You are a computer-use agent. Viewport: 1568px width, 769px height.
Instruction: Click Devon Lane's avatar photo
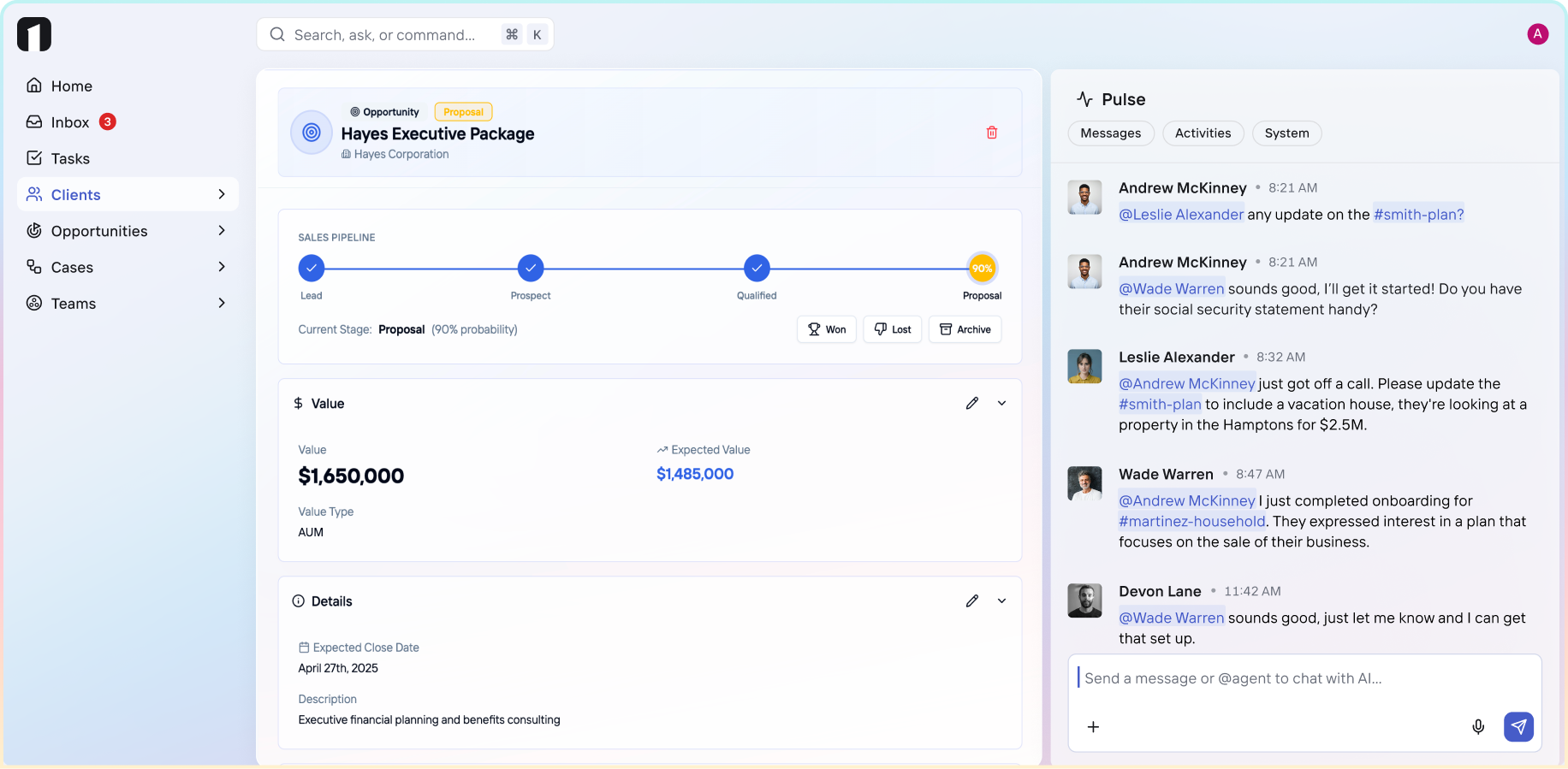point(1084,600)
